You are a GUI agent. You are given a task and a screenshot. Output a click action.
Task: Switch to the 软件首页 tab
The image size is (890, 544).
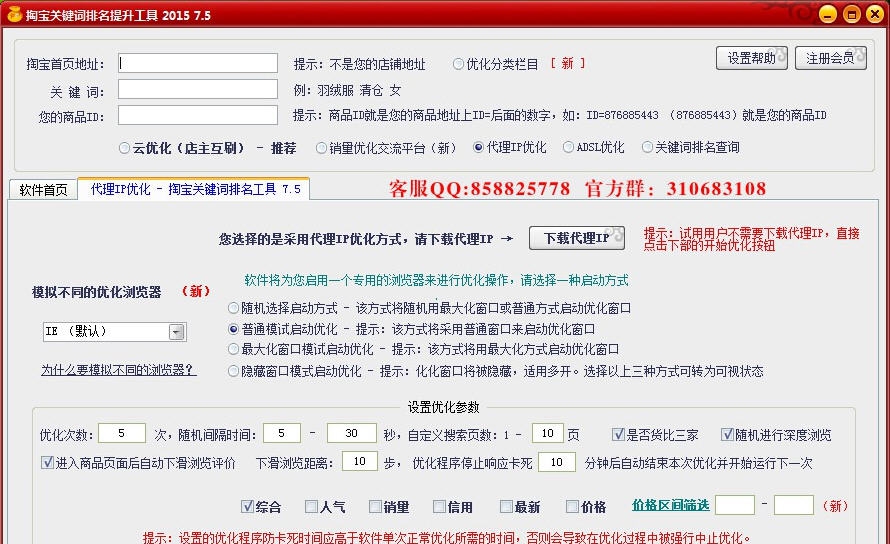tap(43, 190)
